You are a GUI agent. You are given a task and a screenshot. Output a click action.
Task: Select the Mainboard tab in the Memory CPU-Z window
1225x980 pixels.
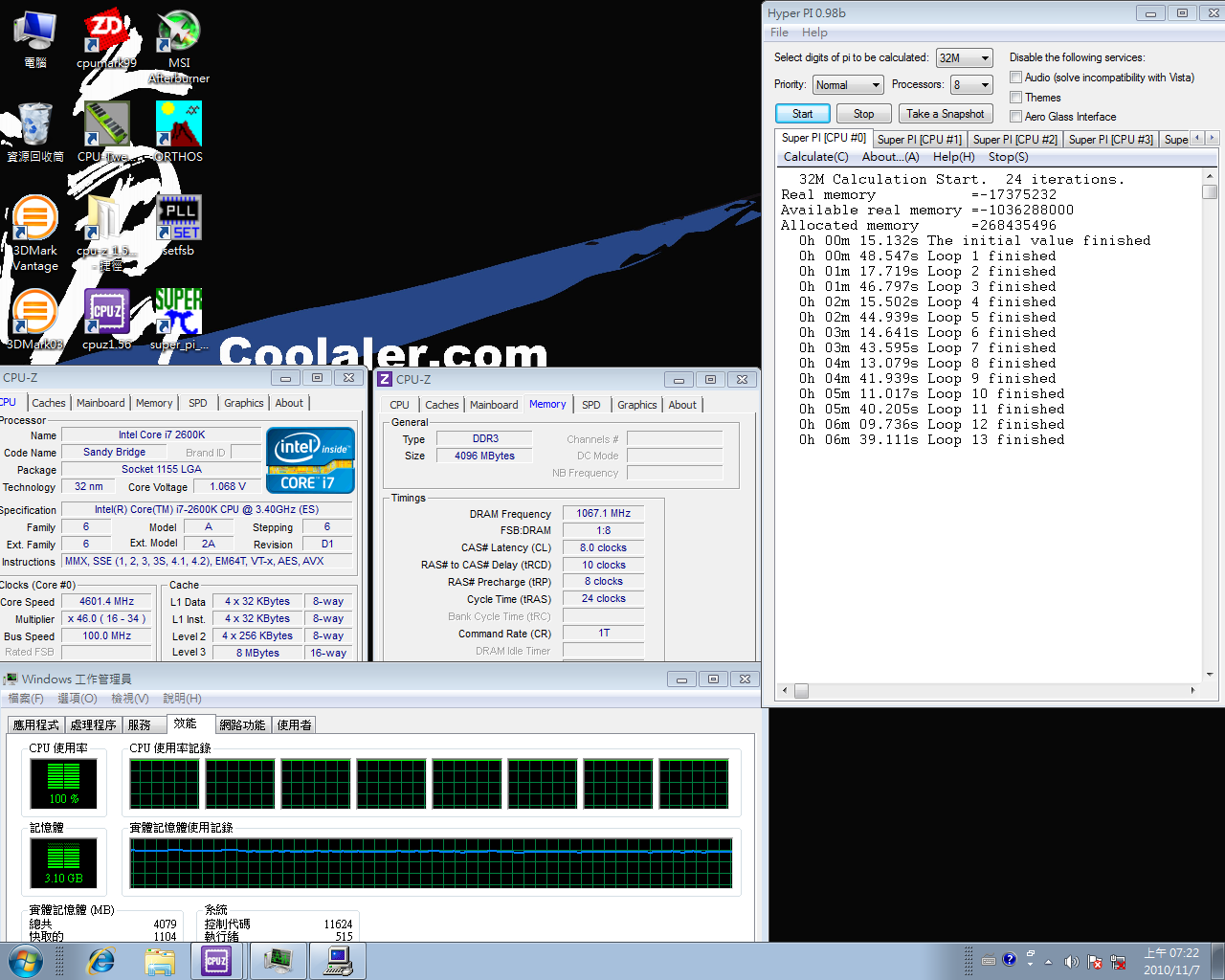(494, 405)
